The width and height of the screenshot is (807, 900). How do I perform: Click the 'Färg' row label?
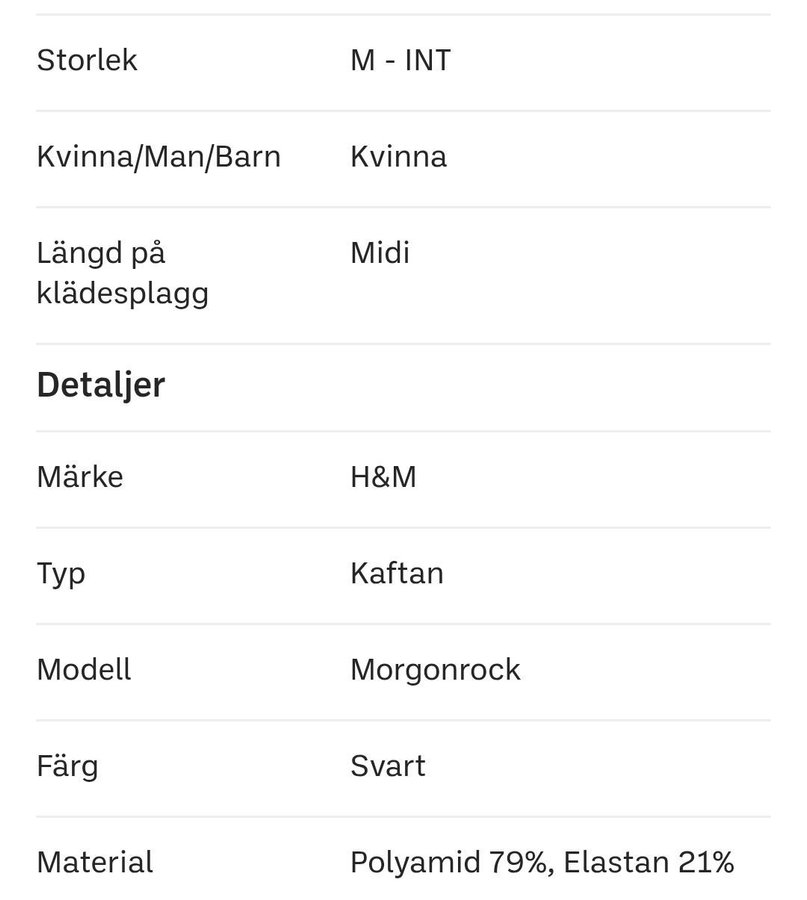coord(67,767)
